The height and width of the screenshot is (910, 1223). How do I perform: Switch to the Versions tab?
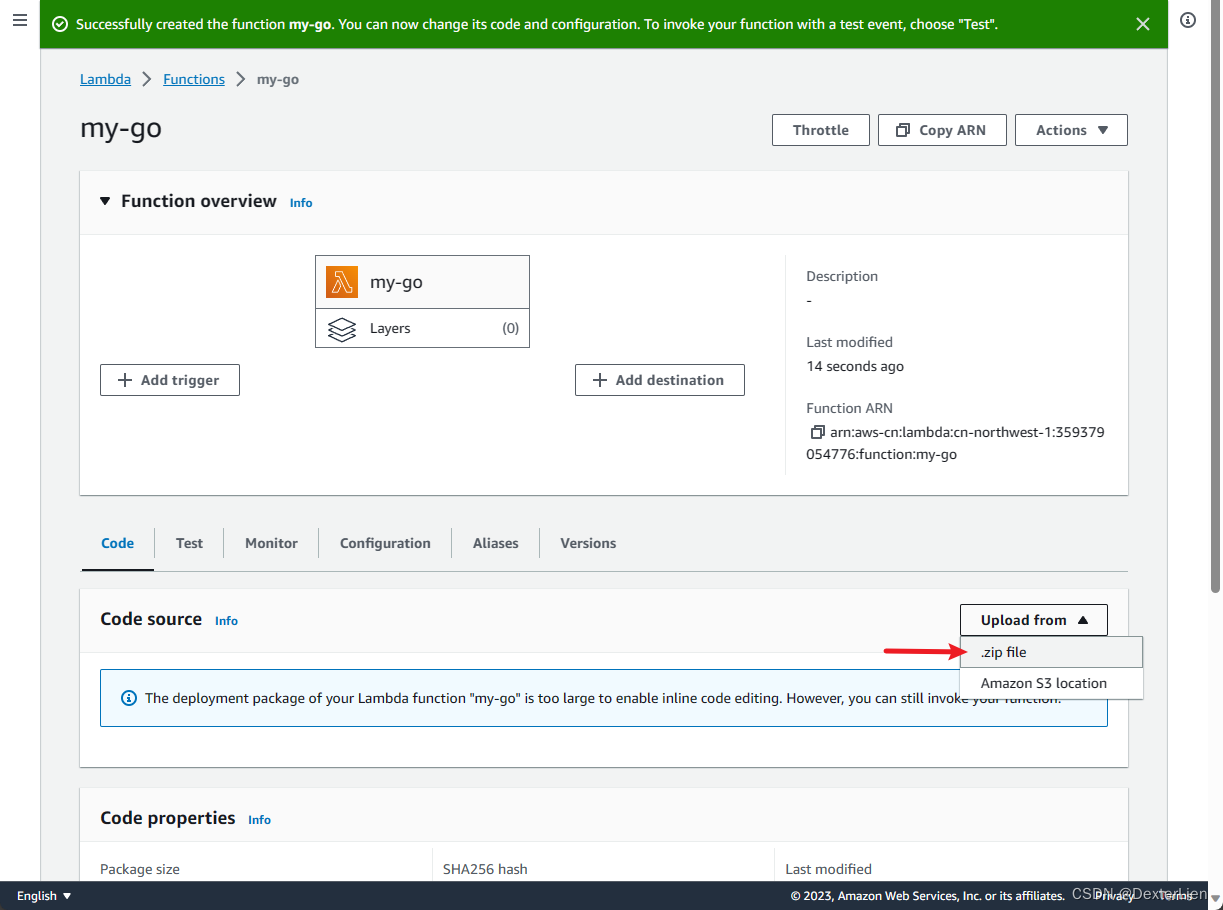coord(588,543)
